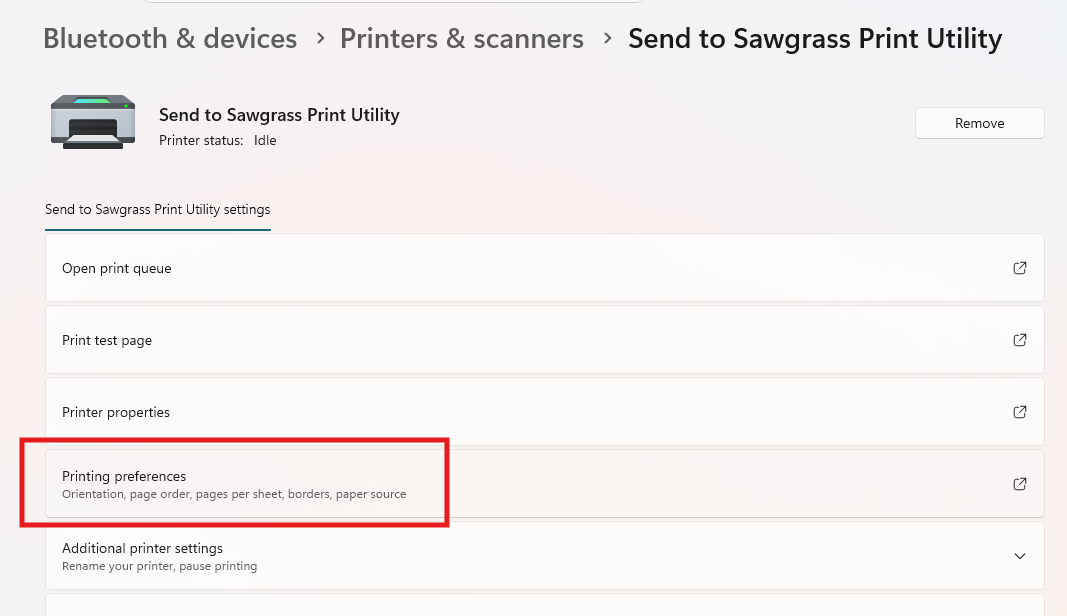This screenshot has height=616, width=1067.
Task: Navigate to Printers & scanners breadcrumb
Action: click(461, 39)
